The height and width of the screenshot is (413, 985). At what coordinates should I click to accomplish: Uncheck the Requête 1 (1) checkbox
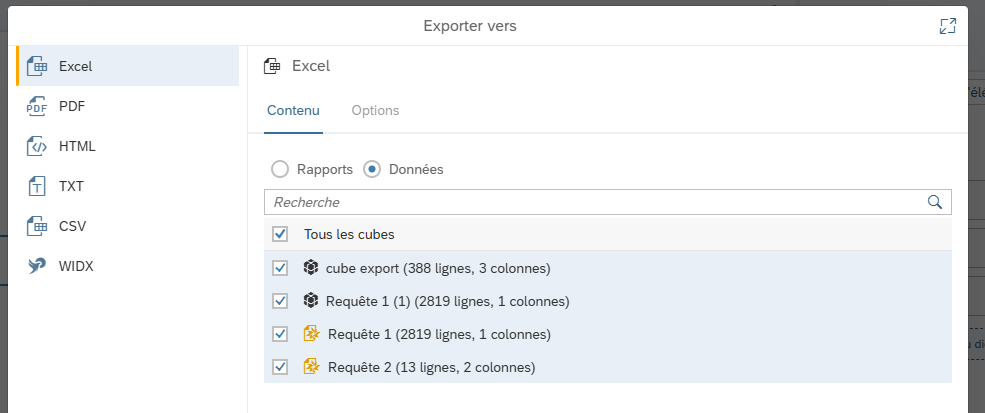280,301
